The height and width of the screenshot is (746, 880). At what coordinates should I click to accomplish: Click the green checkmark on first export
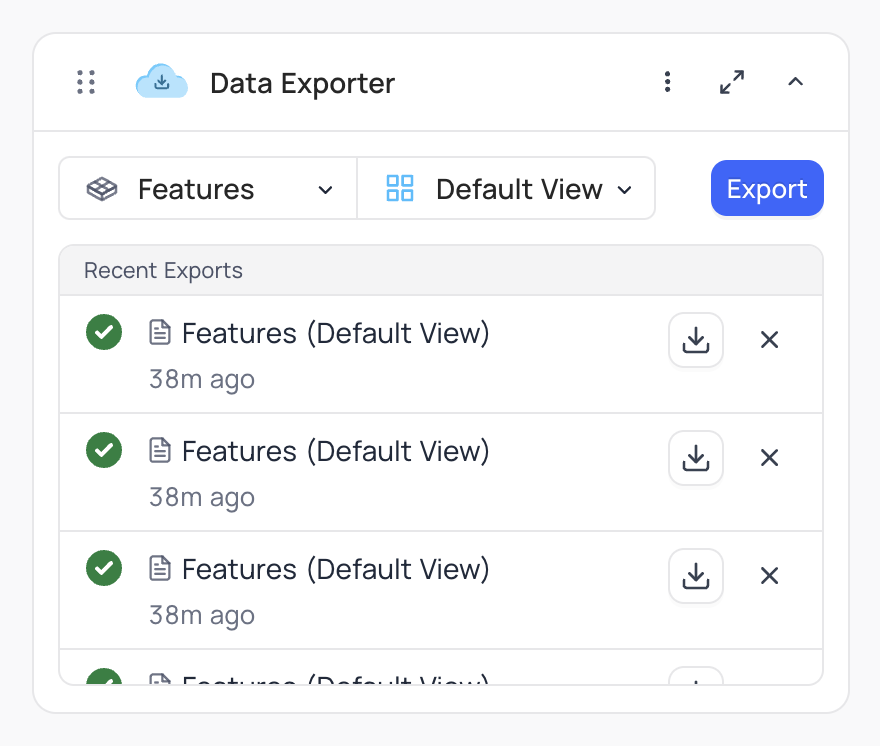(104, 332)
